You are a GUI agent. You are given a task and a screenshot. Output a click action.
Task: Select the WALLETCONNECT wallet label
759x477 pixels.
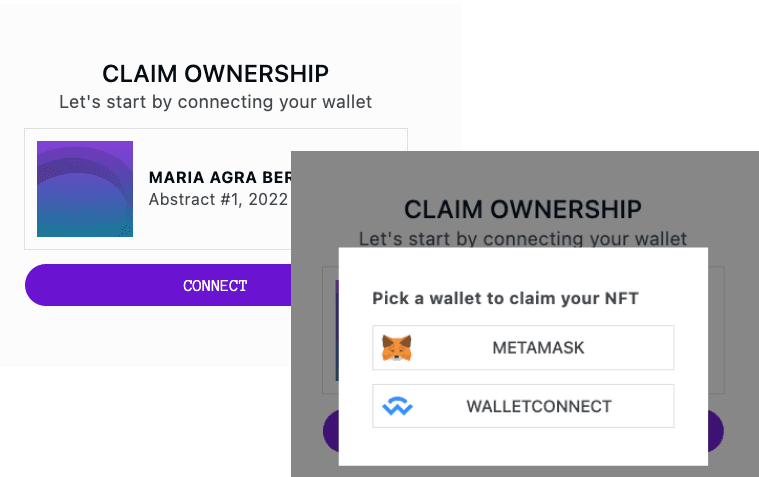pos(538,407)
